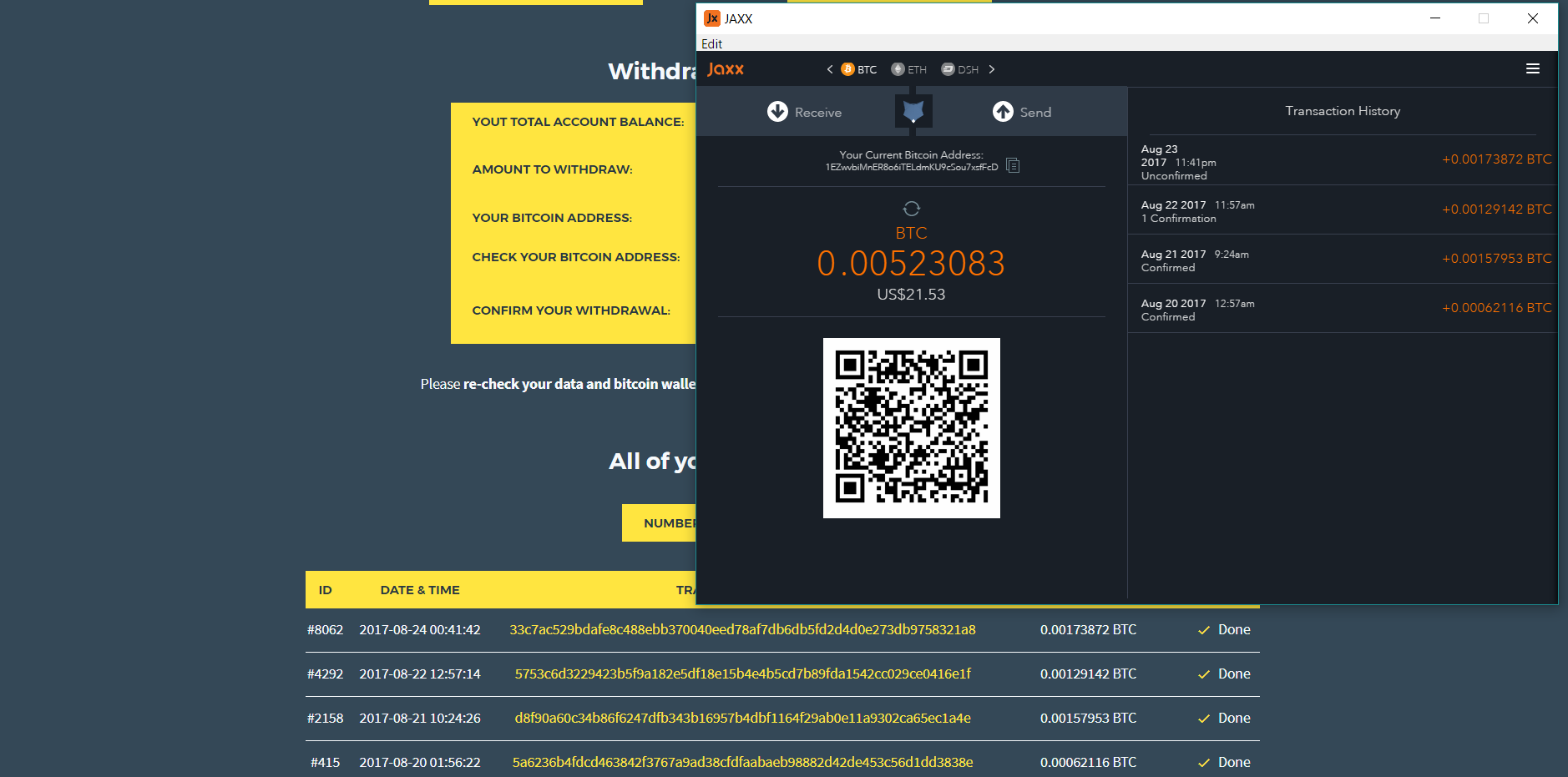The height and width of the screenshot is (777, 1568).
Task: Select the DSH coin icon
Action: coord(948,69)
